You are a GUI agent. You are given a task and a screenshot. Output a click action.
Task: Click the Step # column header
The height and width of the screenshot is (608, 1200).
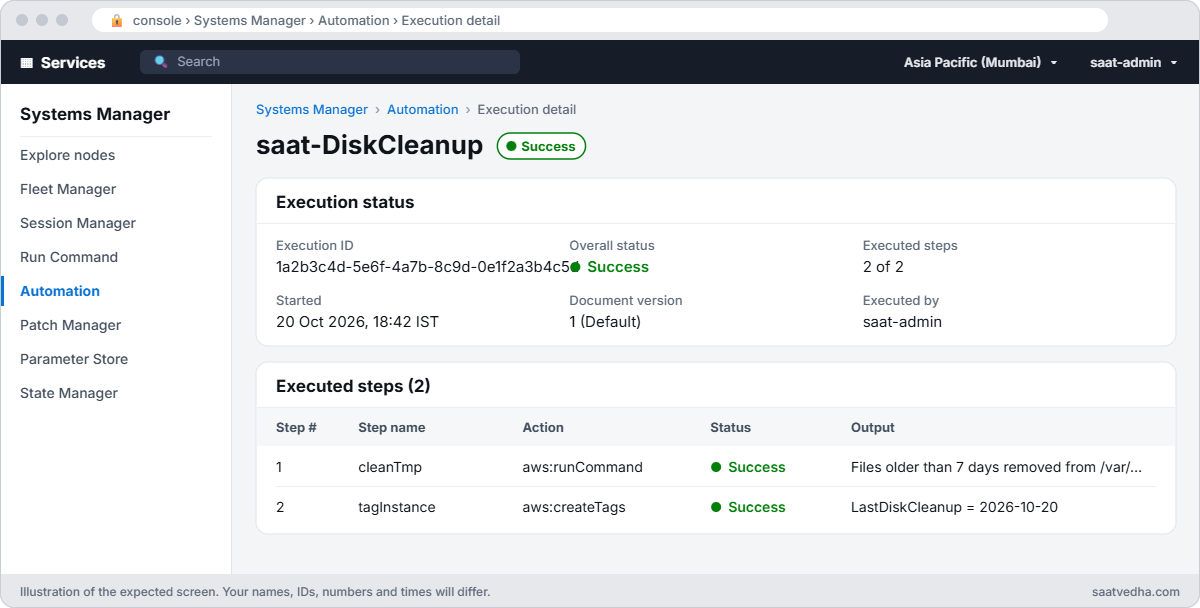296,427
